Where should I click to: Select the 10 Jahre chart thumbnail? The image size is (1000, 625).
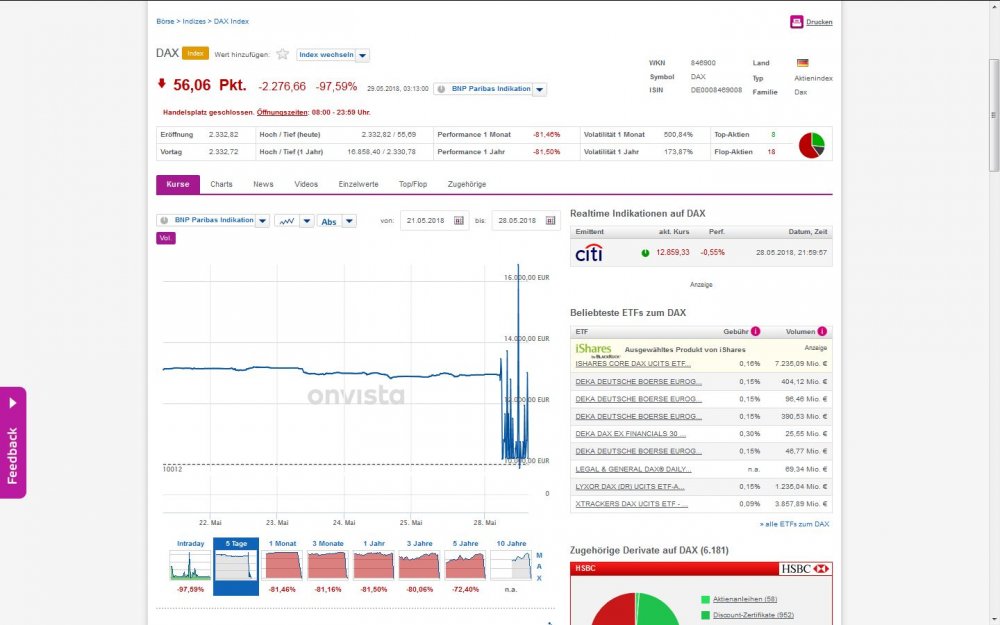tap(511, 566)
